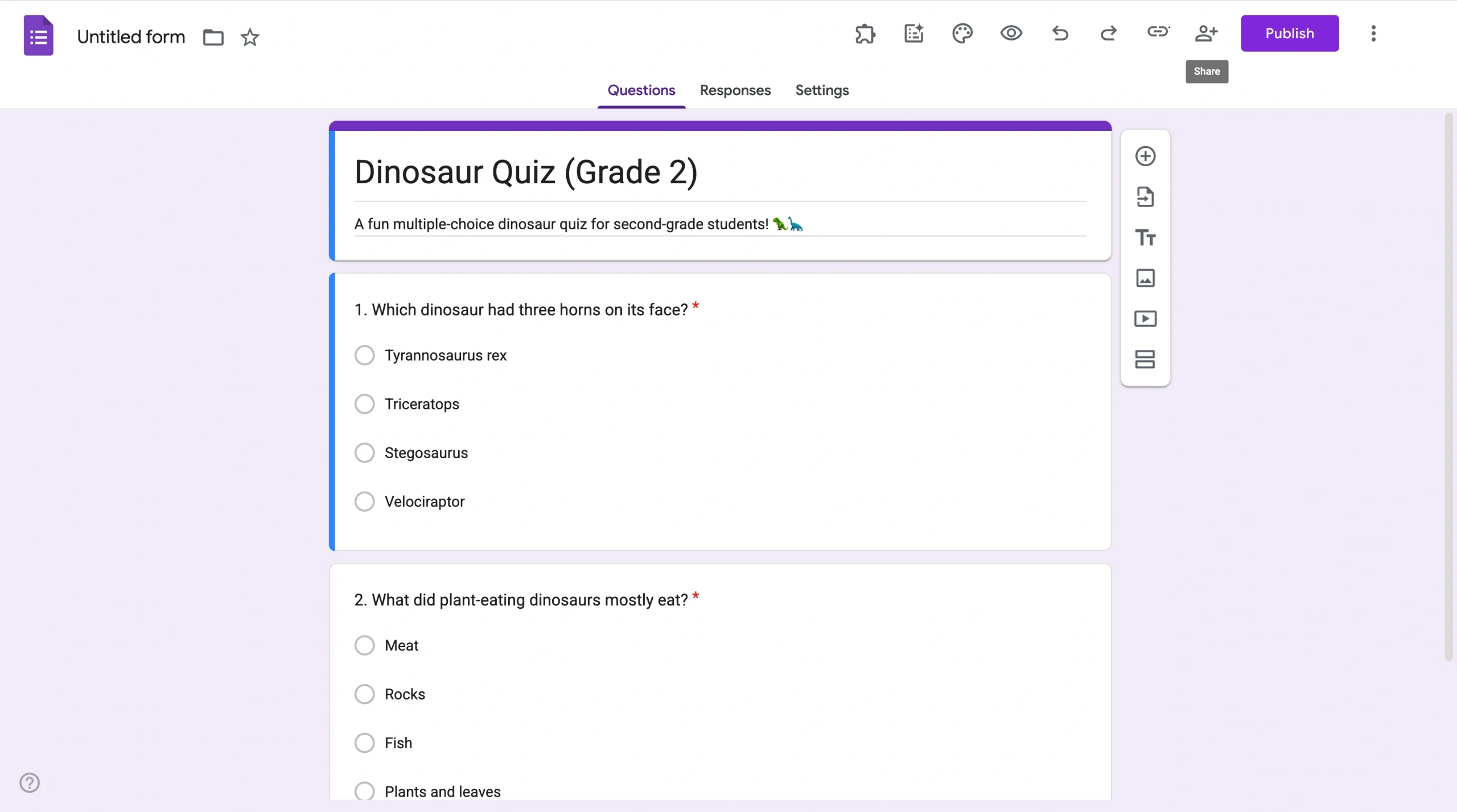Select the Triceratops answer option
The height and width of the screenshot is (812, 1457).
pyautogui.click(x=365, y=403)
